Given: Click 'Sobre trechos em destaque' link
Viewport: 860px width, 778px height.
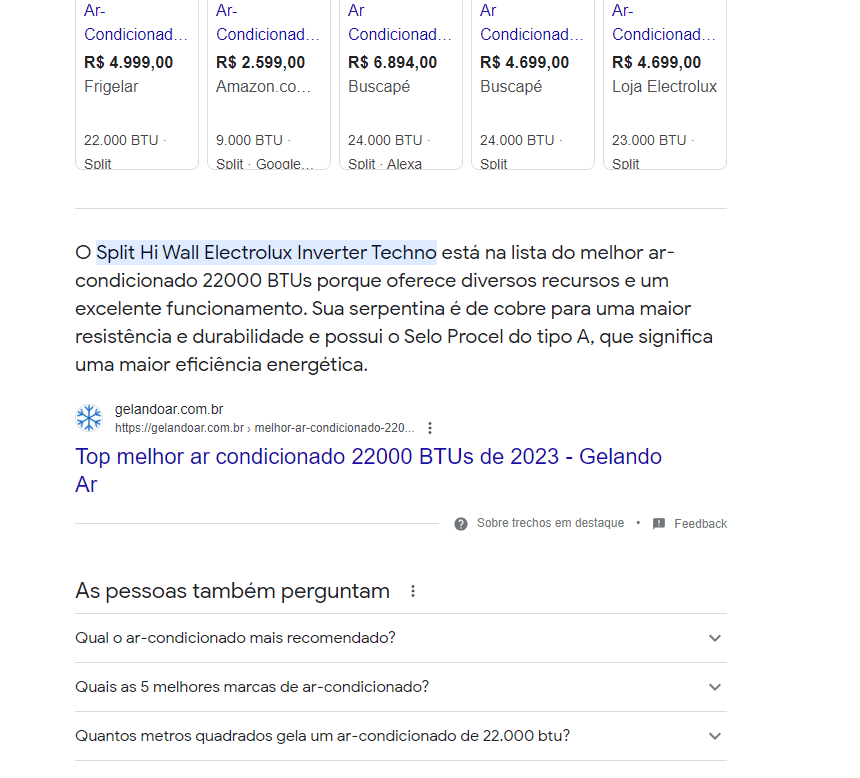Looking at the screenshot, I should pyautogui.click(x=550, y=523).
